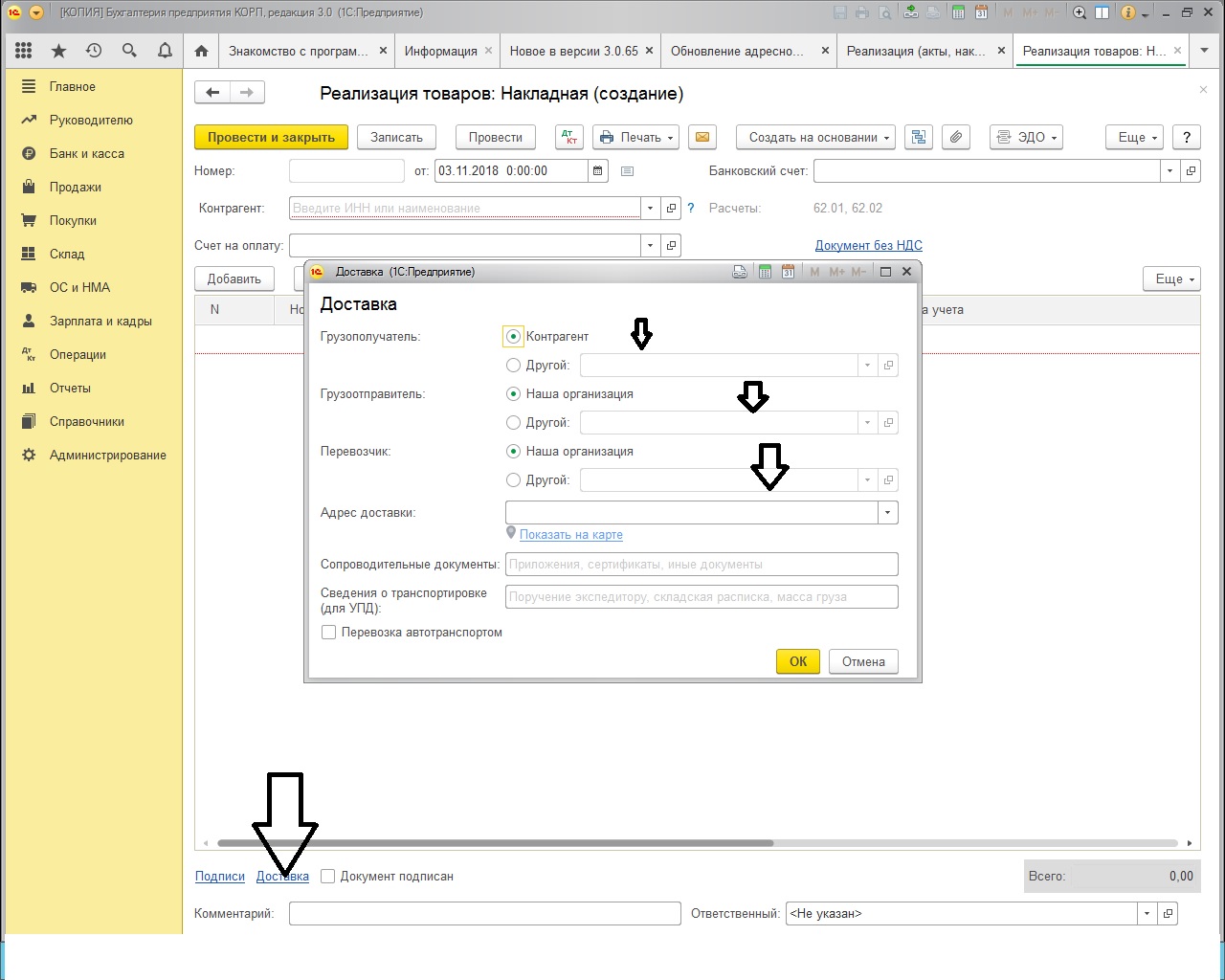Select Наша организация for Перевозчик

click(514, 452)
